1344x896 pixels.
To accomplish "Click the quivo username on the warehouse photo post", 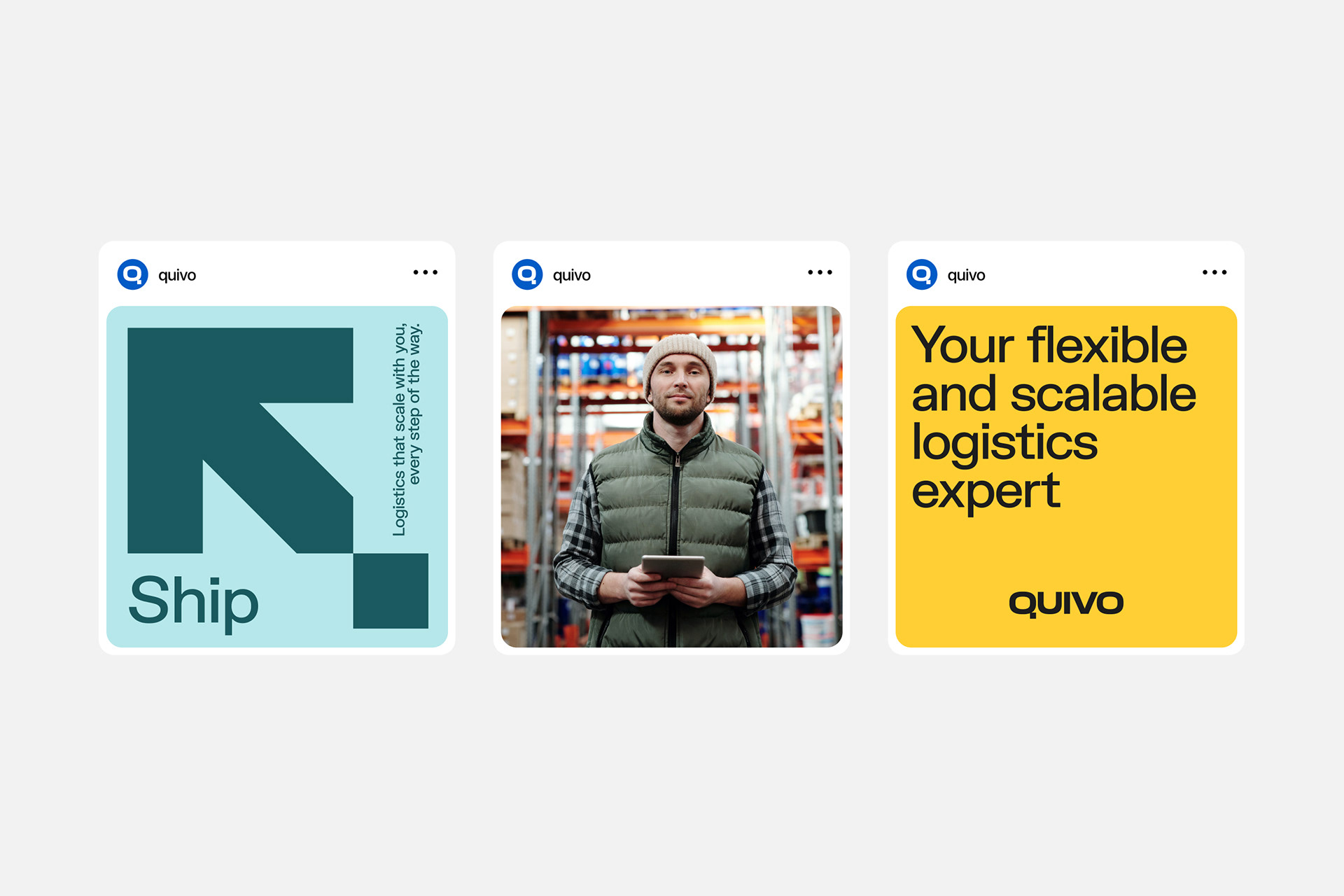I will pos(572,275).
